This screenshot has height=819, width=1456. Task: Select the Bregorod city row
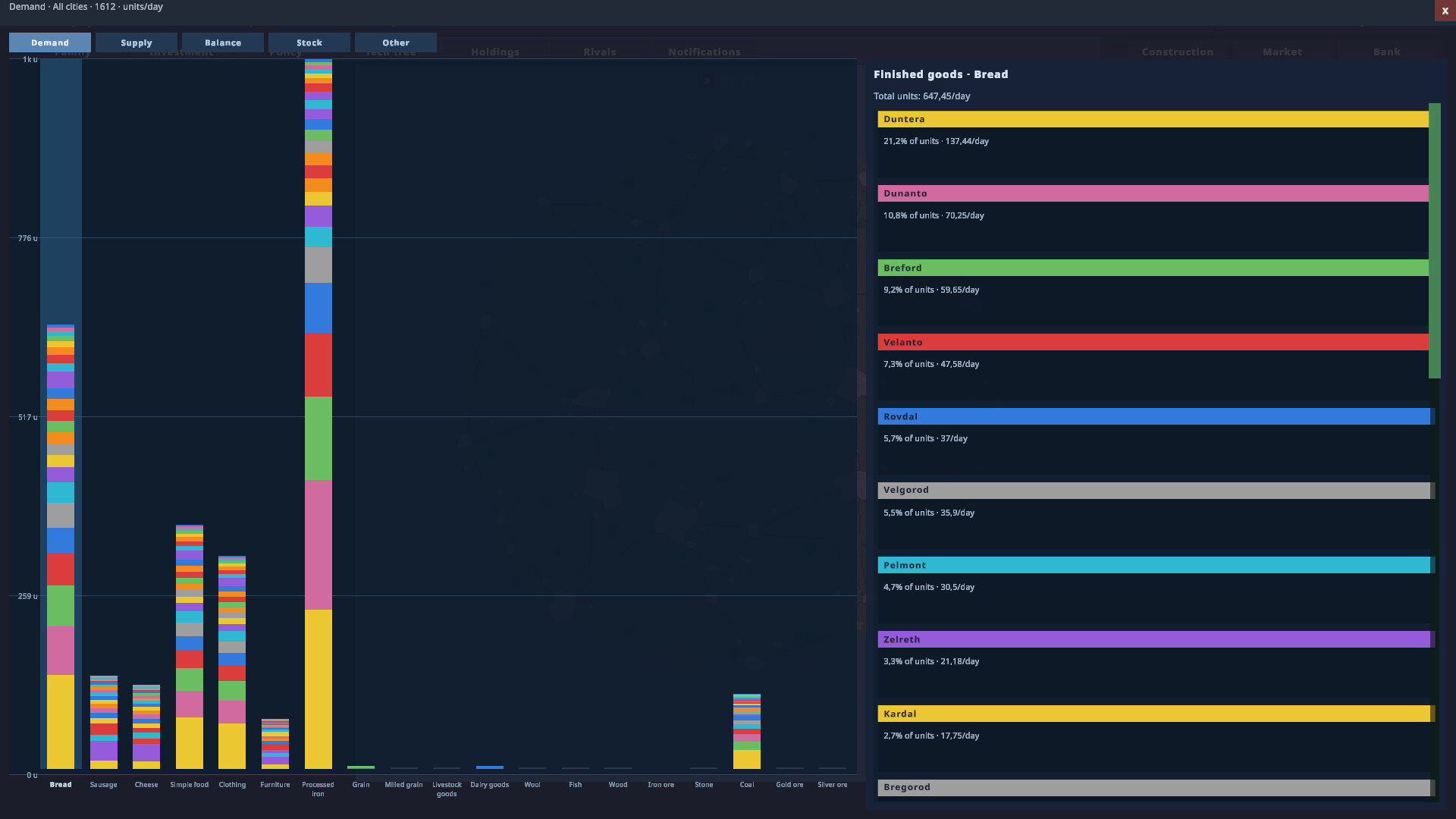pos(1154,788)
